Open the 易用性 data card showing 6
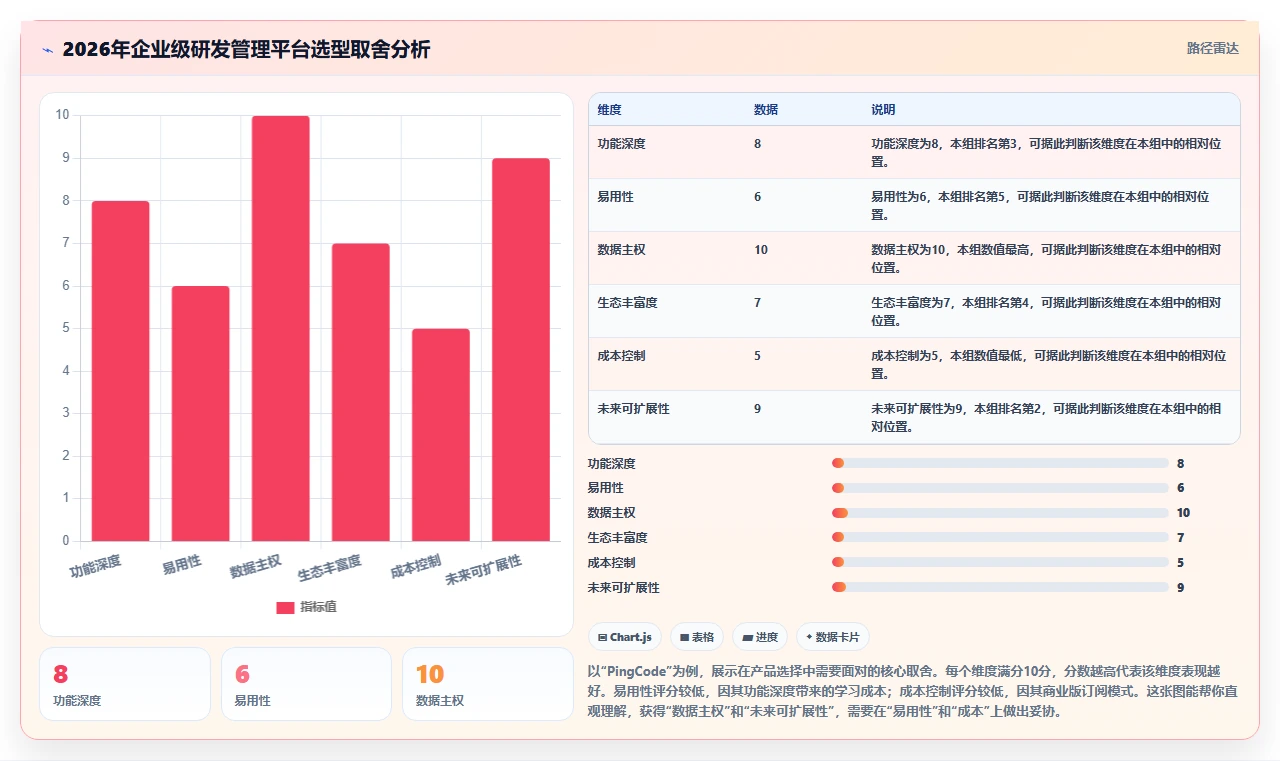This screenshot has width=1280, height=761. coord(306,684)
